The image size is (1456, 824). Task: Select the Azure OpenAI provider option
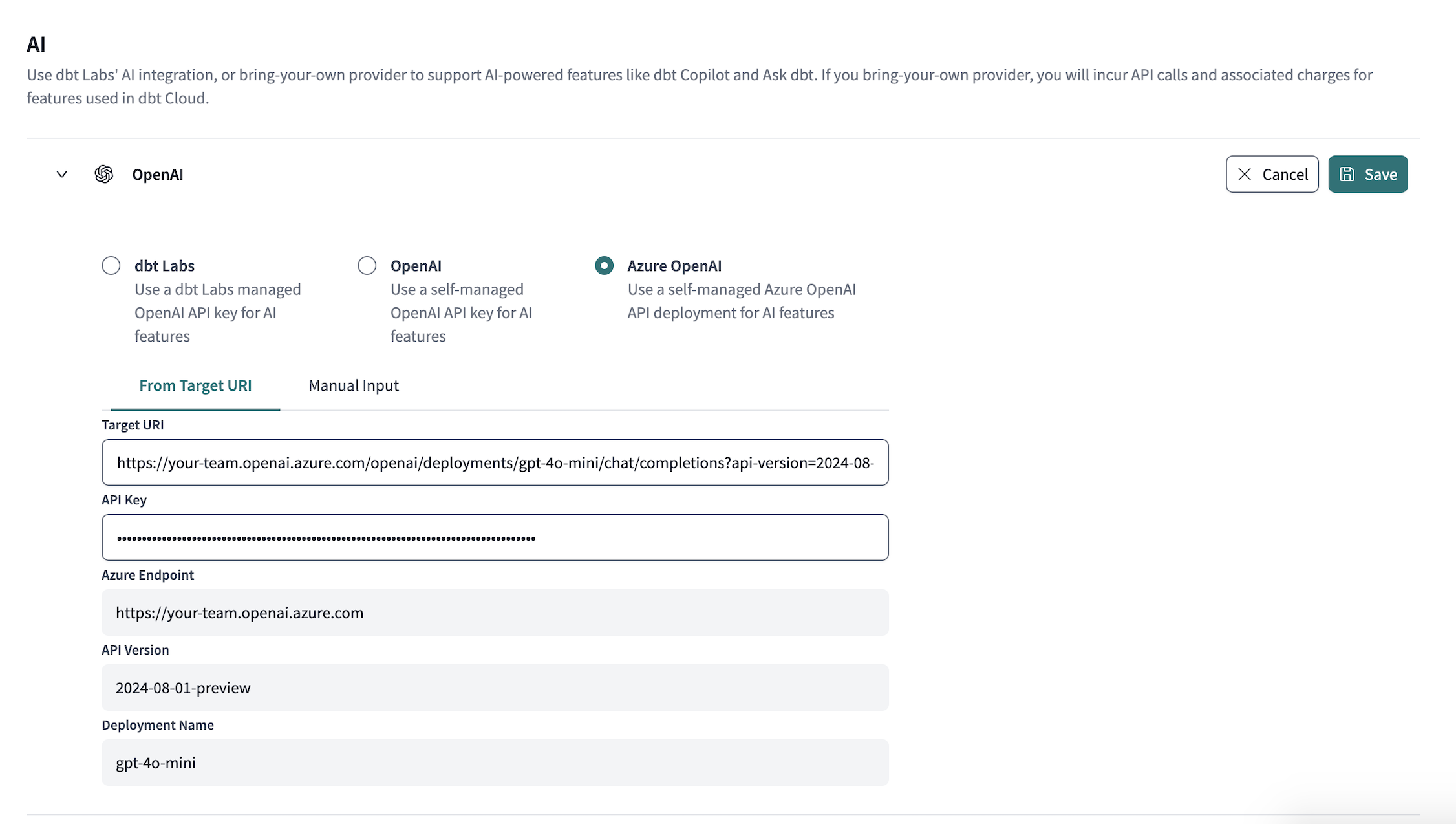tap(603, 265)
